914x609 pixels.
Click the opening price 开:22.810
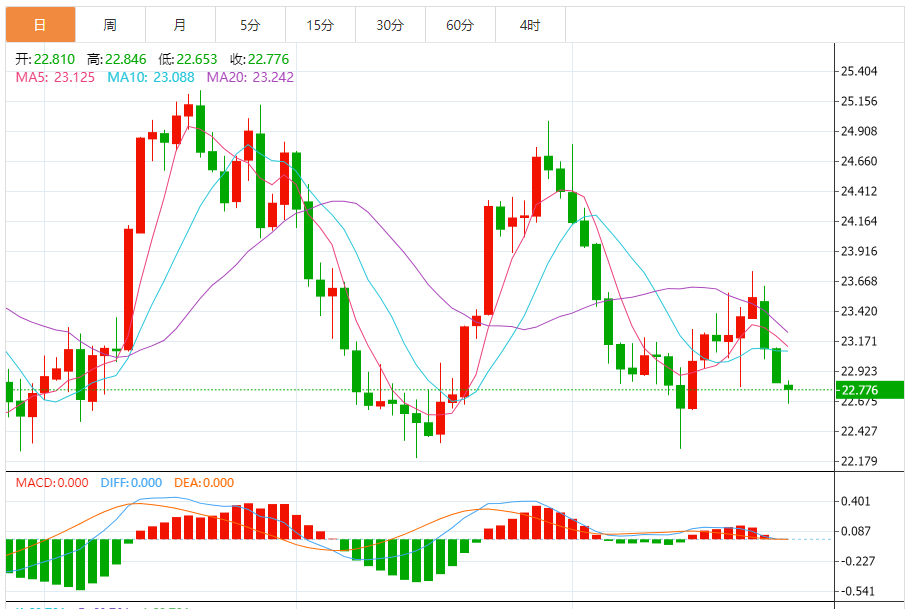click(45, 59)
